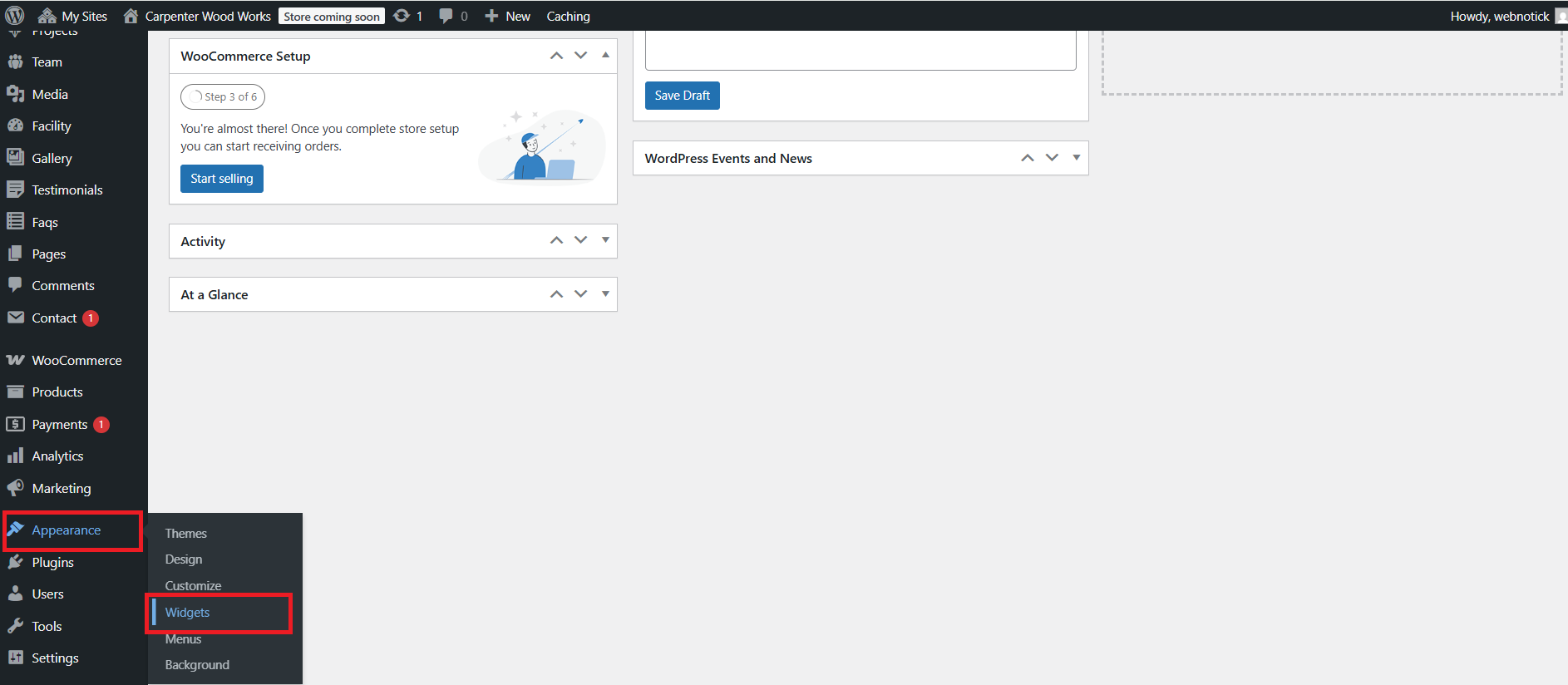Screen dimensions: 1568x685
Task: Click the Plugins icon in sidebar
Action: click(x=15, y=562)
